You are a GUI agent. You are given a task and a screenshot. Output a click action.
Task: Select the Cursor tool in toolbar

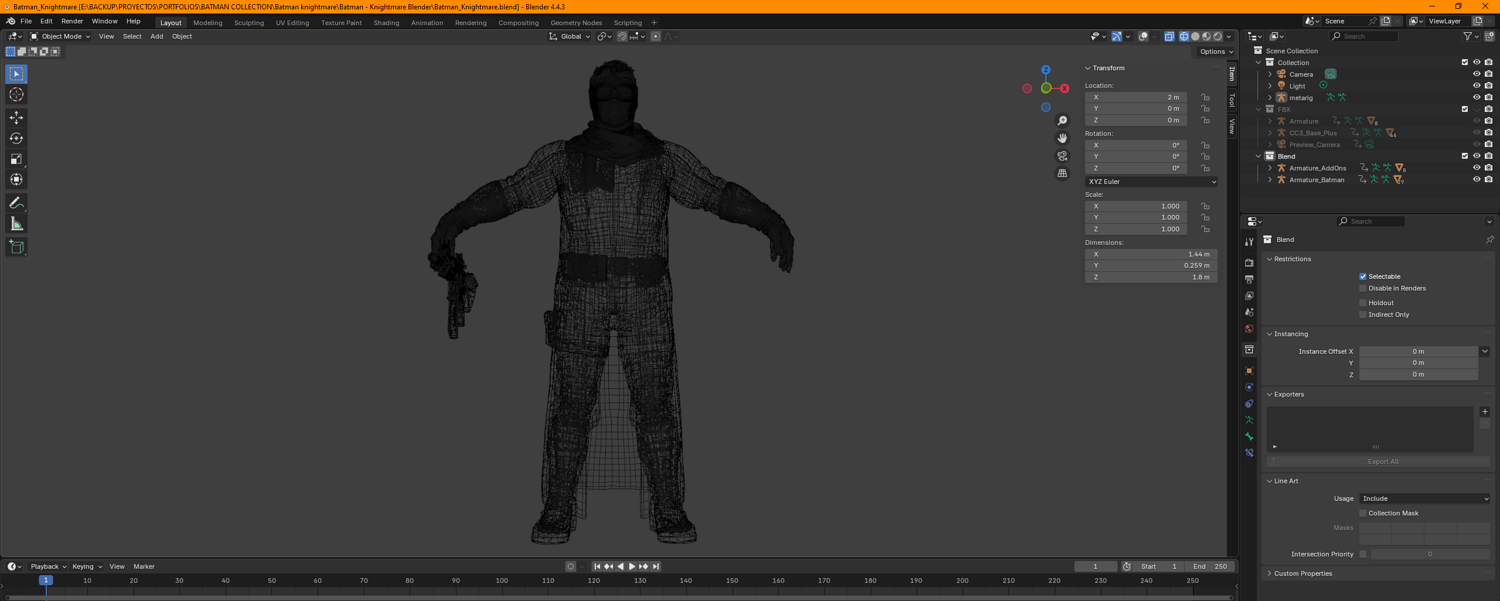click(x=16, y=95)
